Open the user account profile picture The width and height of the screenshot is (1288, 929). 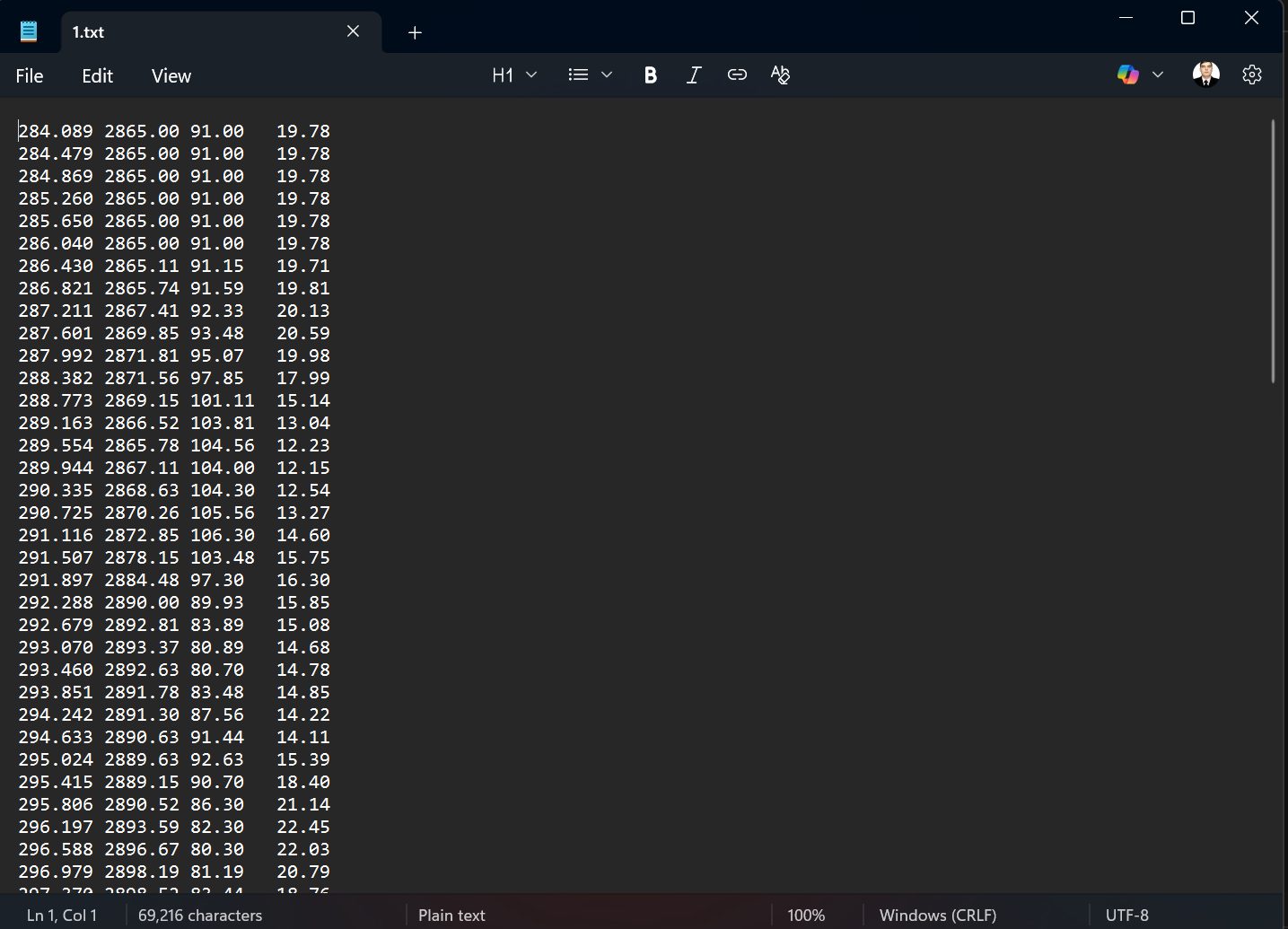point(1205,74)
